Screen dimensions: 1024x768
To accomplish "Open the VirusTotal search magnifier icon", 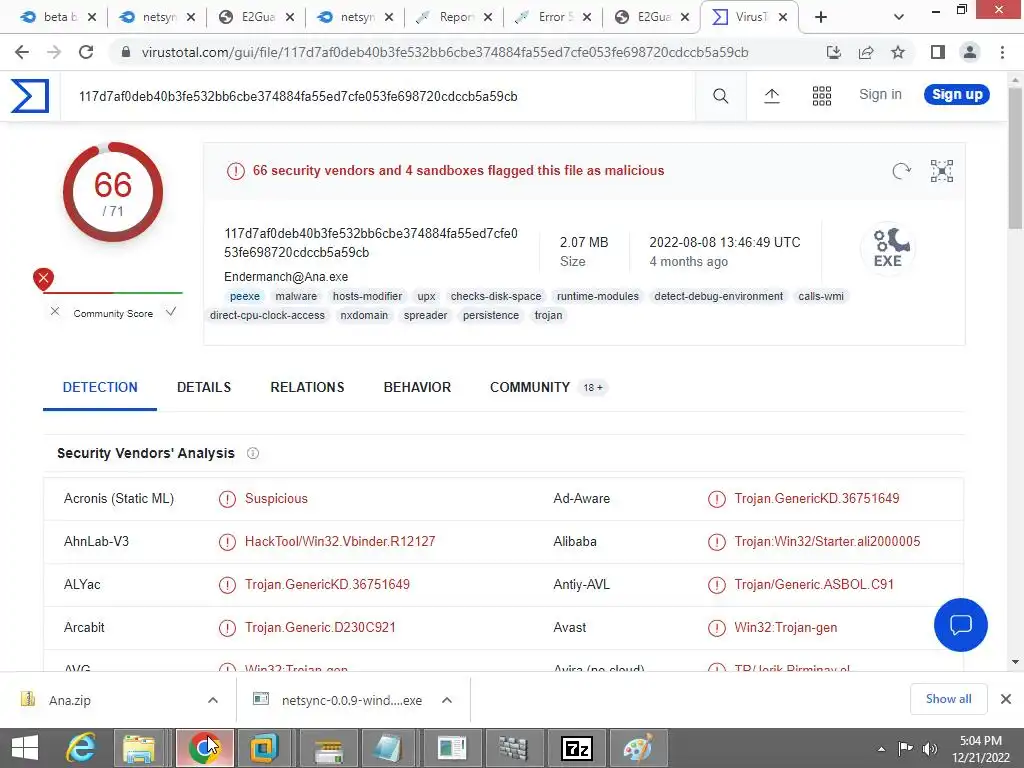I will point(720,96).
